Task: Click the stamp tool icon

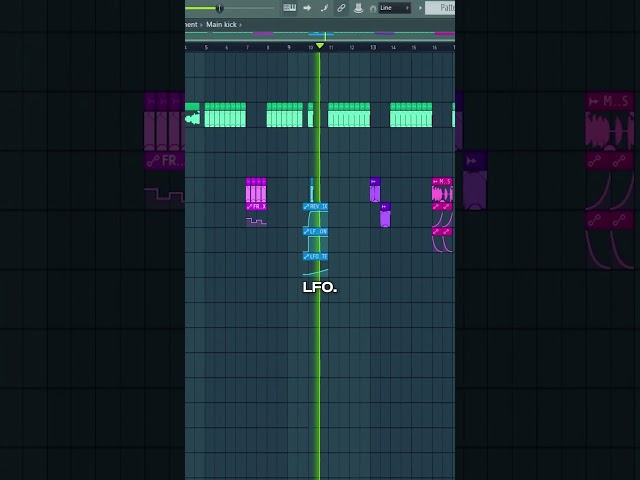Action: point(358,8)
